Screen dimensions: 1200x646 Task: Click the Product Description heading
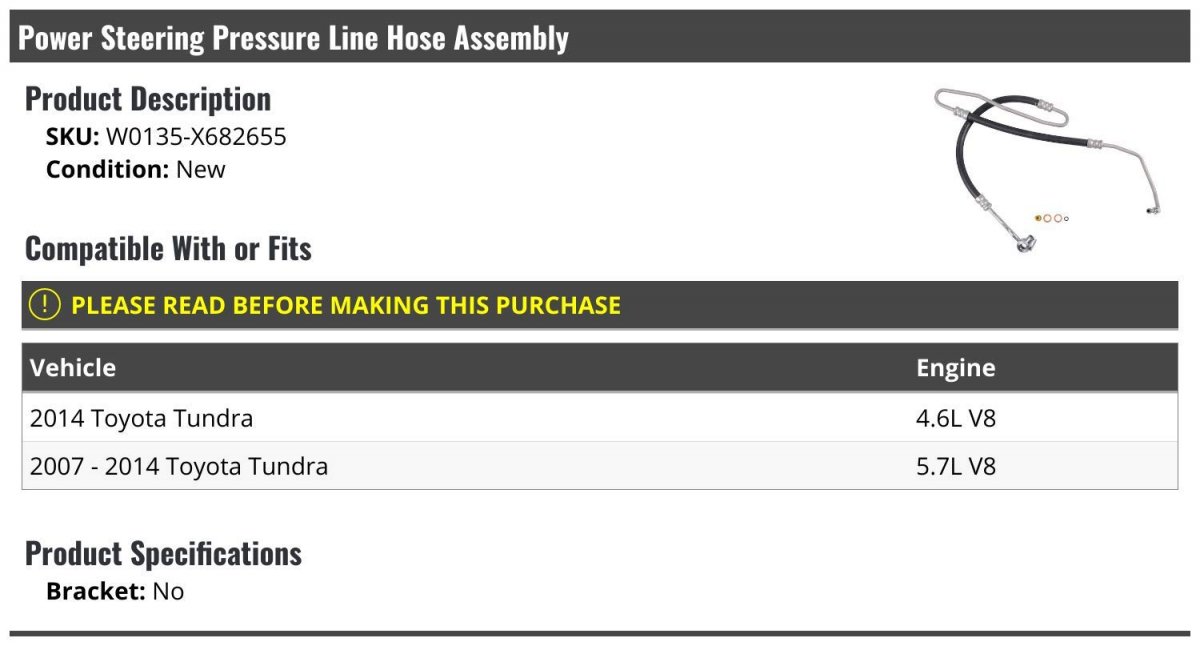click(148, 99)
